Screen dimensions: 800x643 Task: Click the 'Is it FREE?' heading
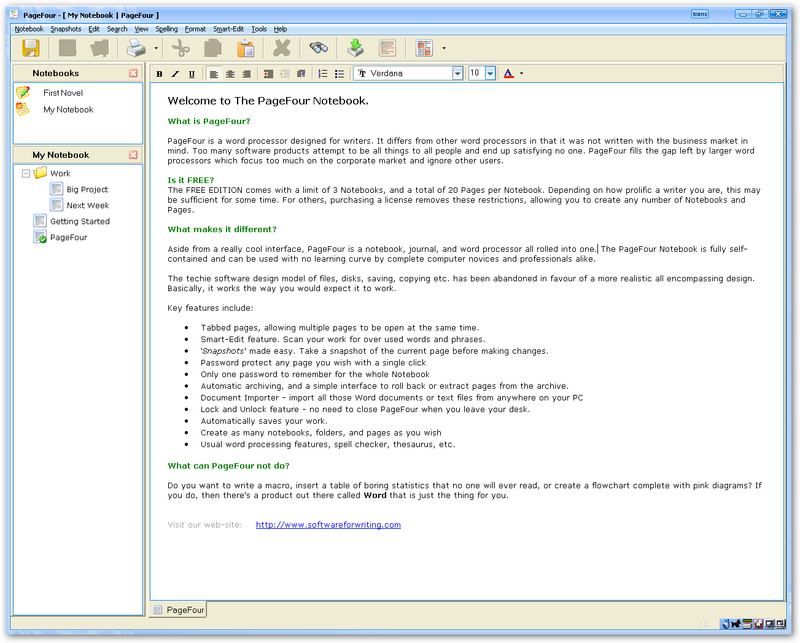pos(191,180)
